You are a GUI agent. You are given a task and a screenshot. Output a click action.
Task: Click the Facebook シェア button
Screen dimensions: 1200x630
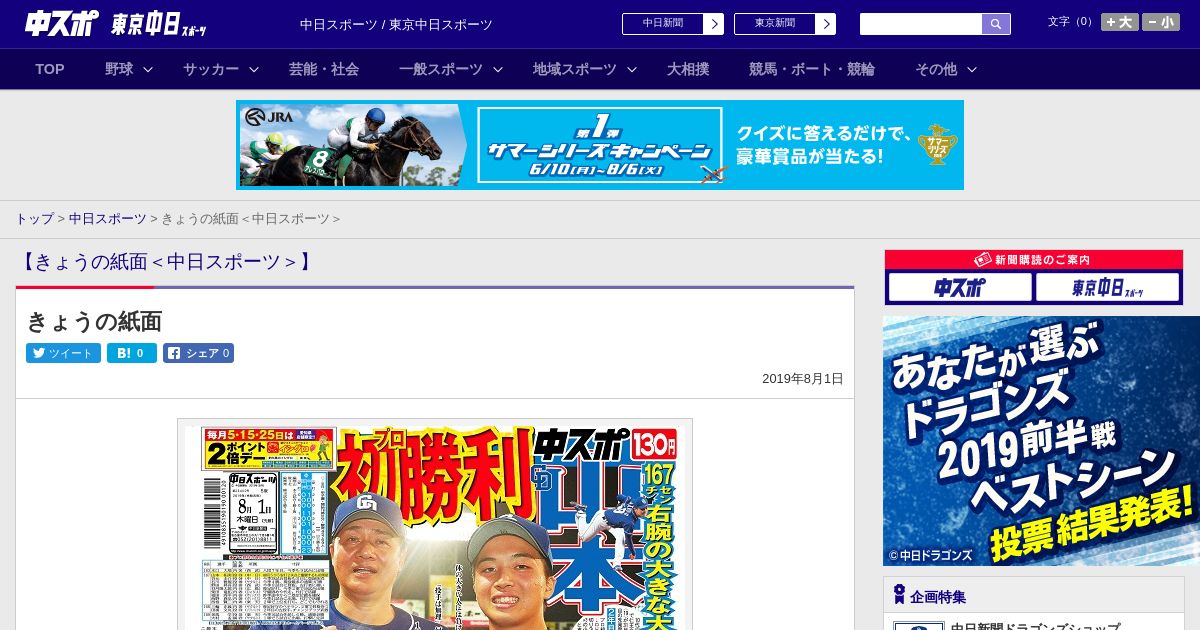click(x=199, y=353)
